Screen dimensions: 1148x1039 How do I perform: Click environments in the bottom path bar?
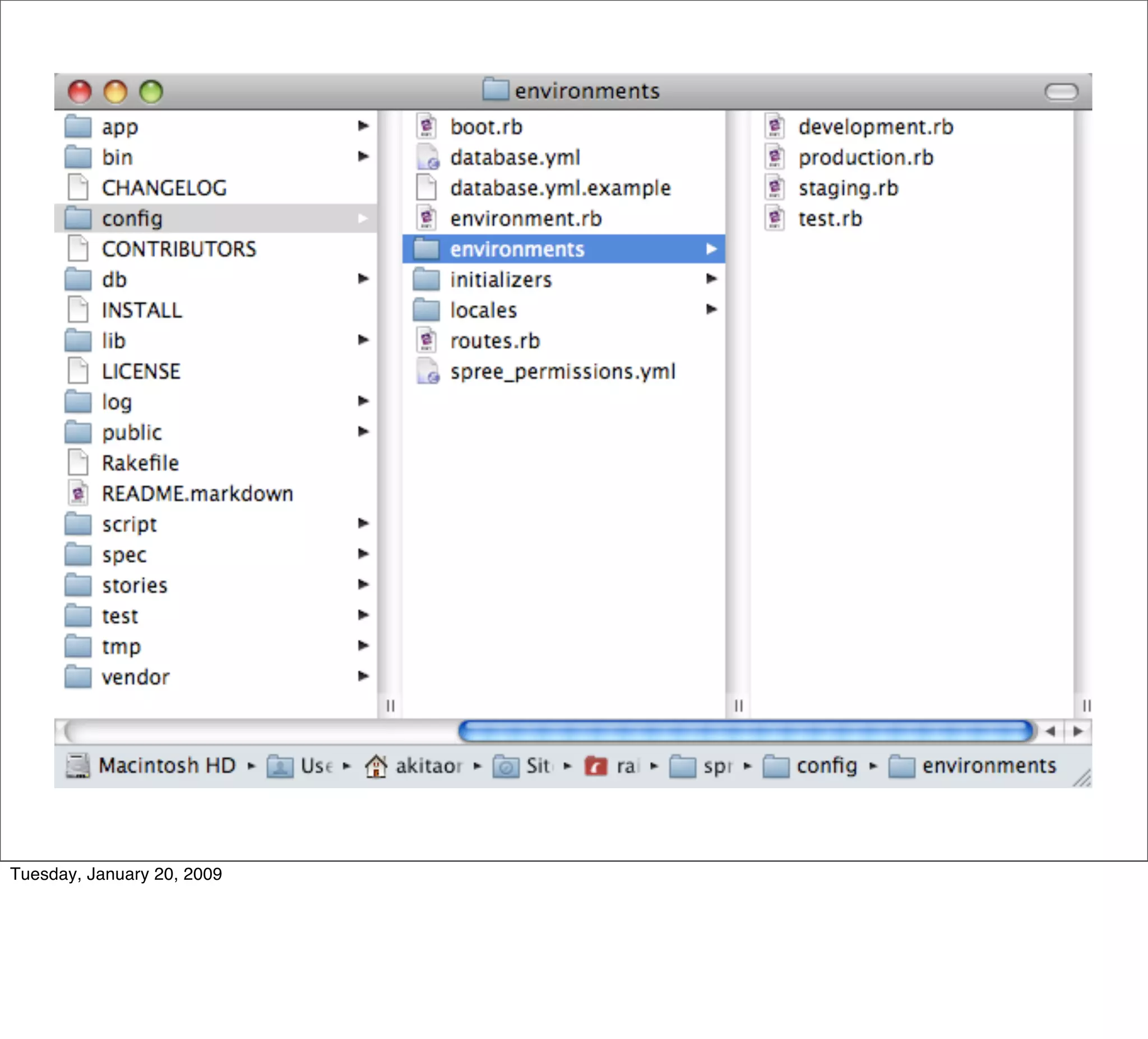tap(989, 765)
